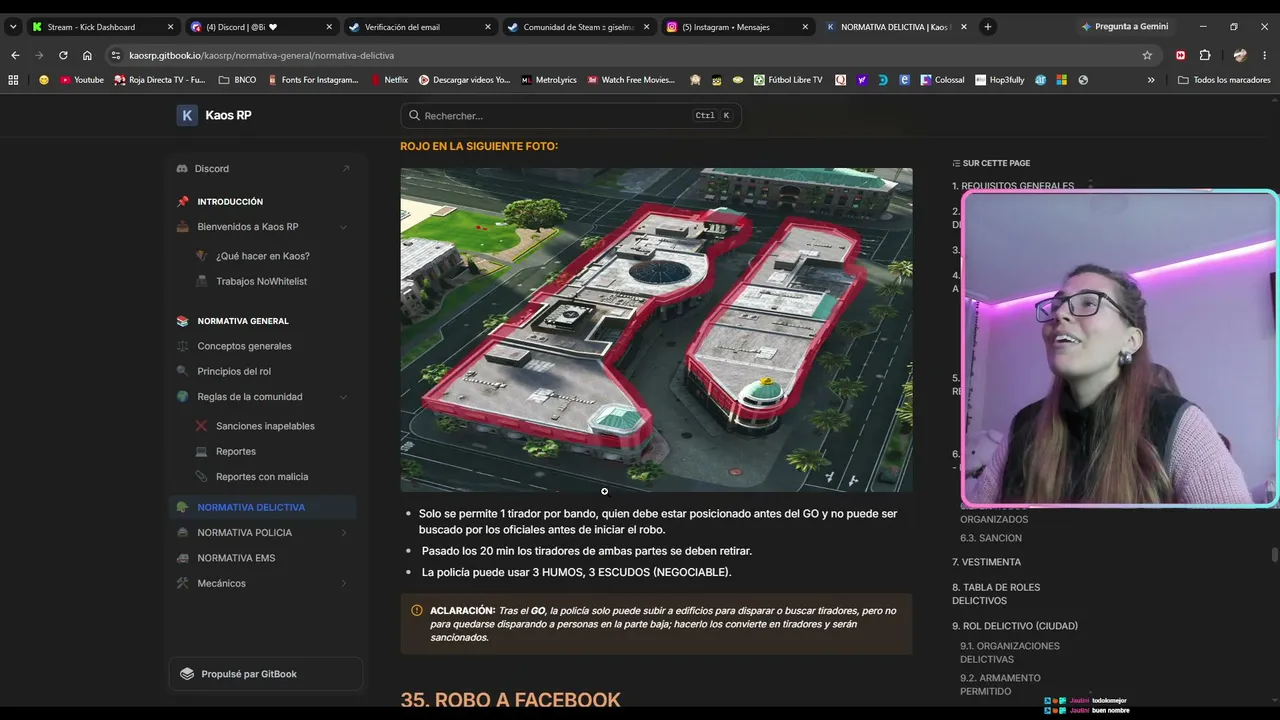Open a new browser tab
Image resolution: width=1280 pixels, height=720 pixels.
988,27
